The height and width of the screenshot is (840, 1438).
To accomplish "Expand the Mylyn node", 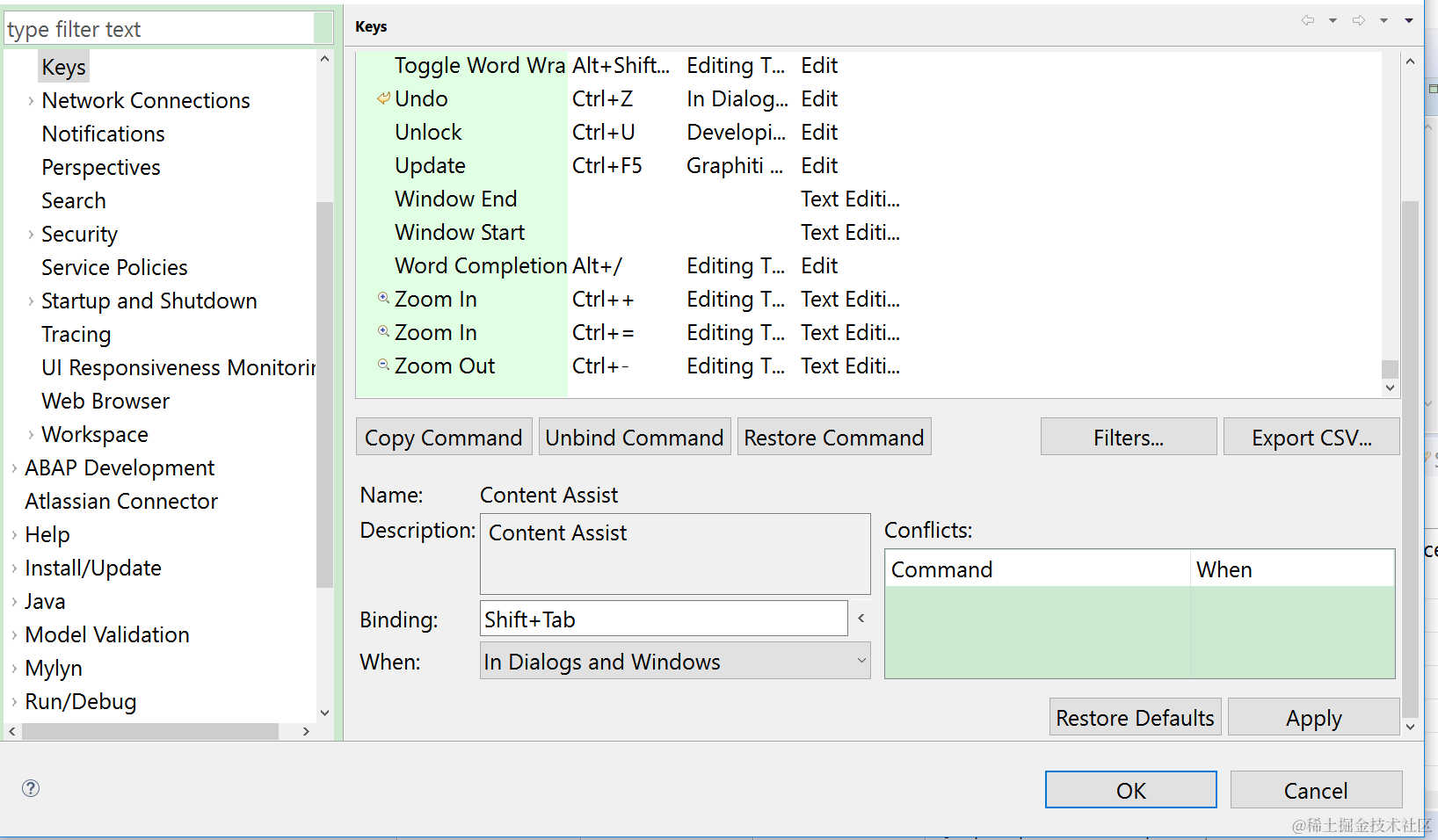I will [14, 669].
